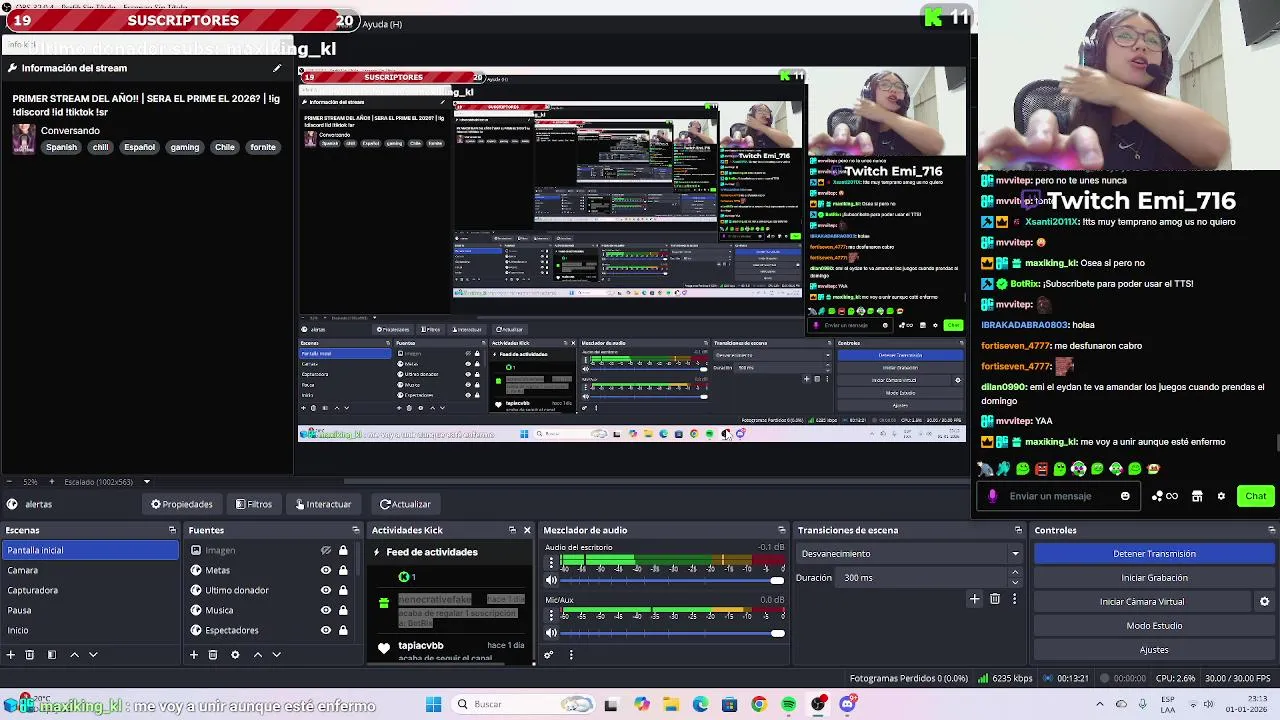This screenshot has height=720, width=1280.
Task: Open virtual camera settings gear icon
Action: point(1264,602)
